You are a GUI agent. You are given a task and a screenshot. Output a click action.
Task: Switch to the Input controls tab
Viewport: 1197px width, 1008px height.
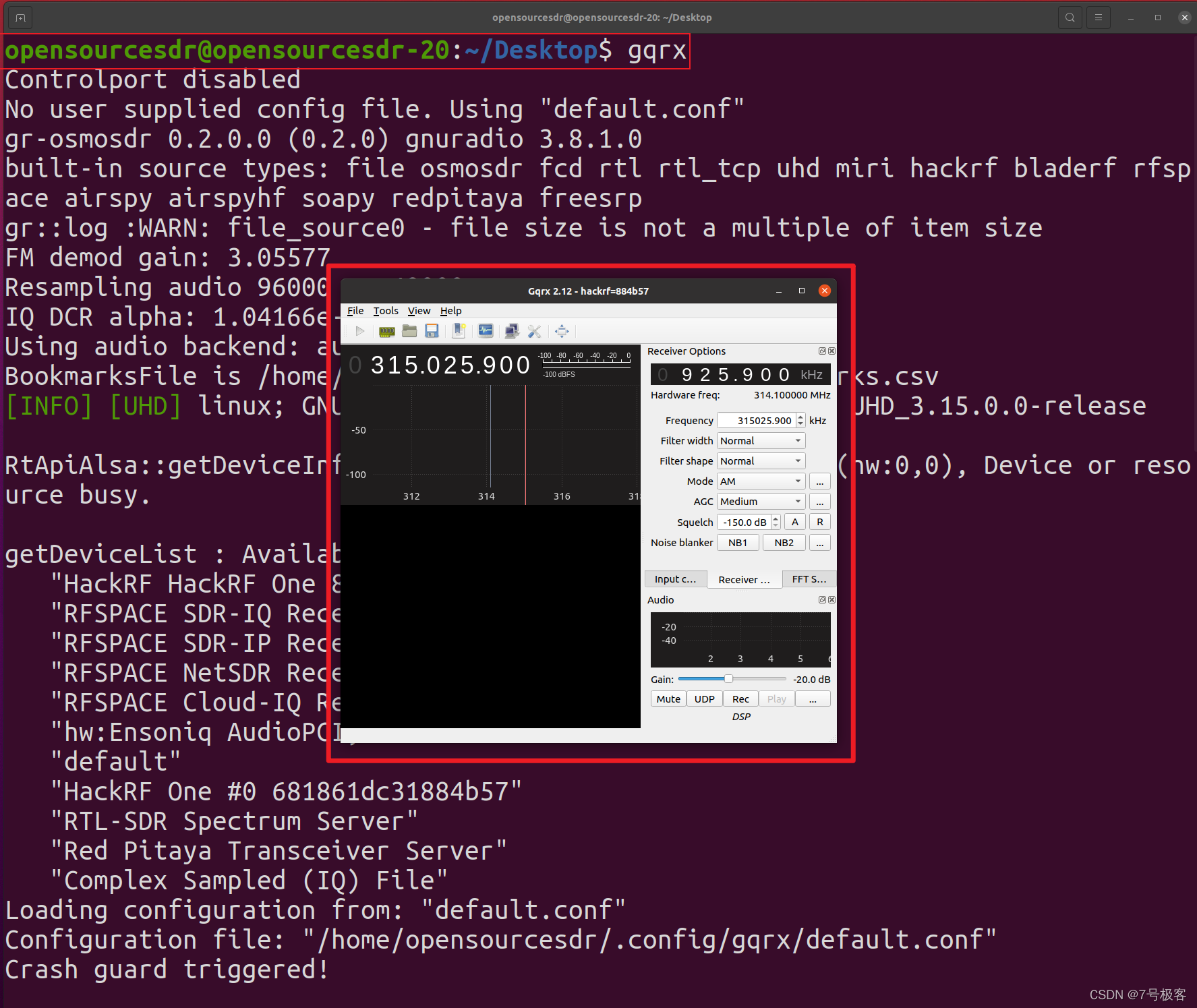click(x=676, y=579)
